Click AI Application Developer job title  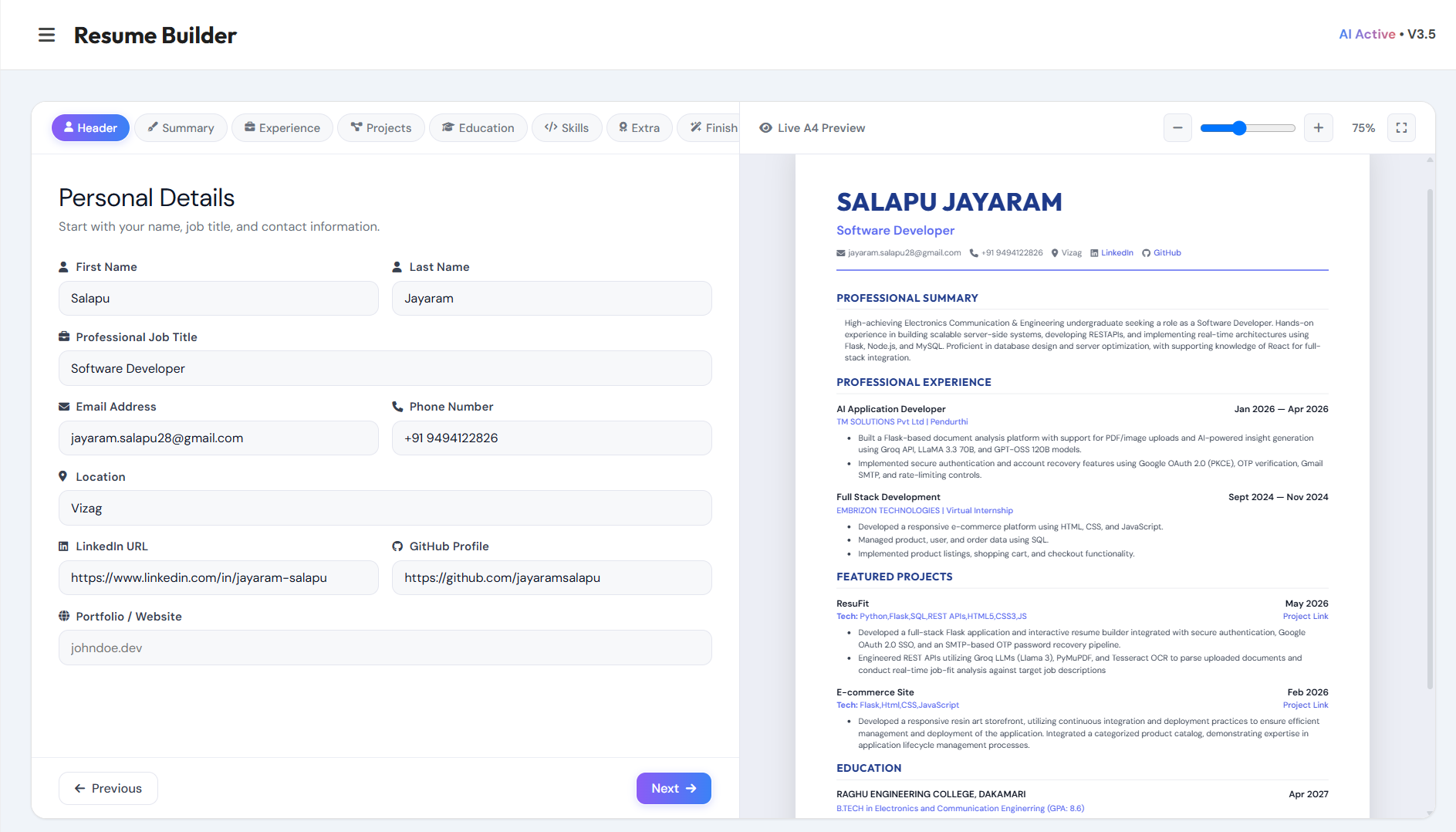pyautogui.click(x=890, y=409)
